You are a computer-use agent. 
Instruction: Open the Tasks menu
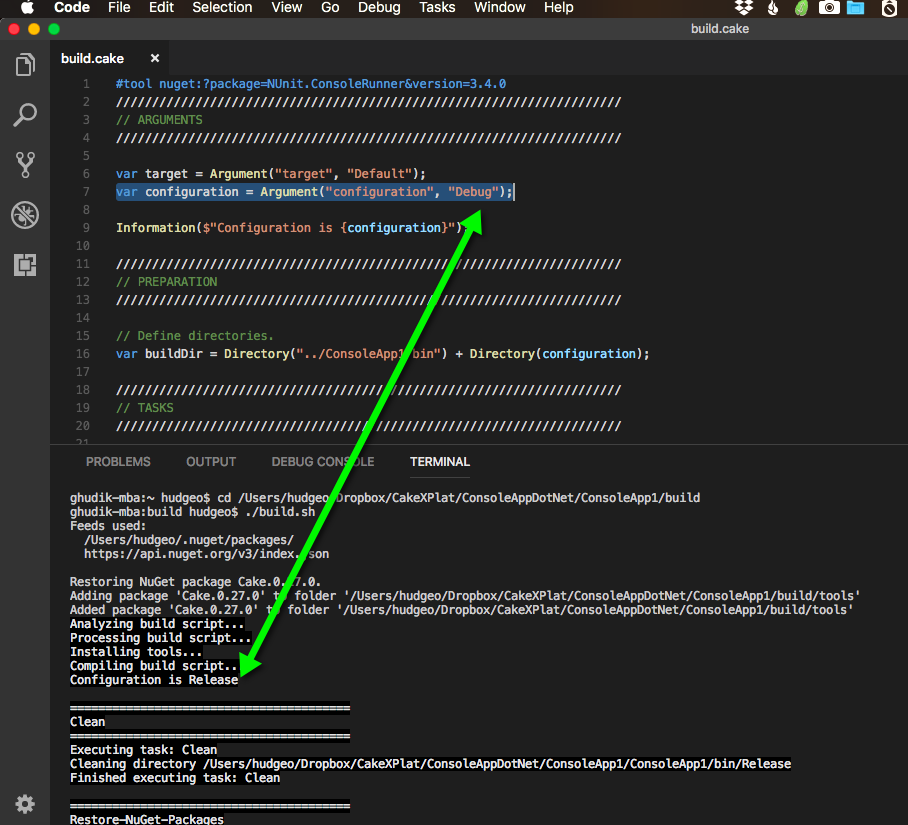(x=437, y=8)
